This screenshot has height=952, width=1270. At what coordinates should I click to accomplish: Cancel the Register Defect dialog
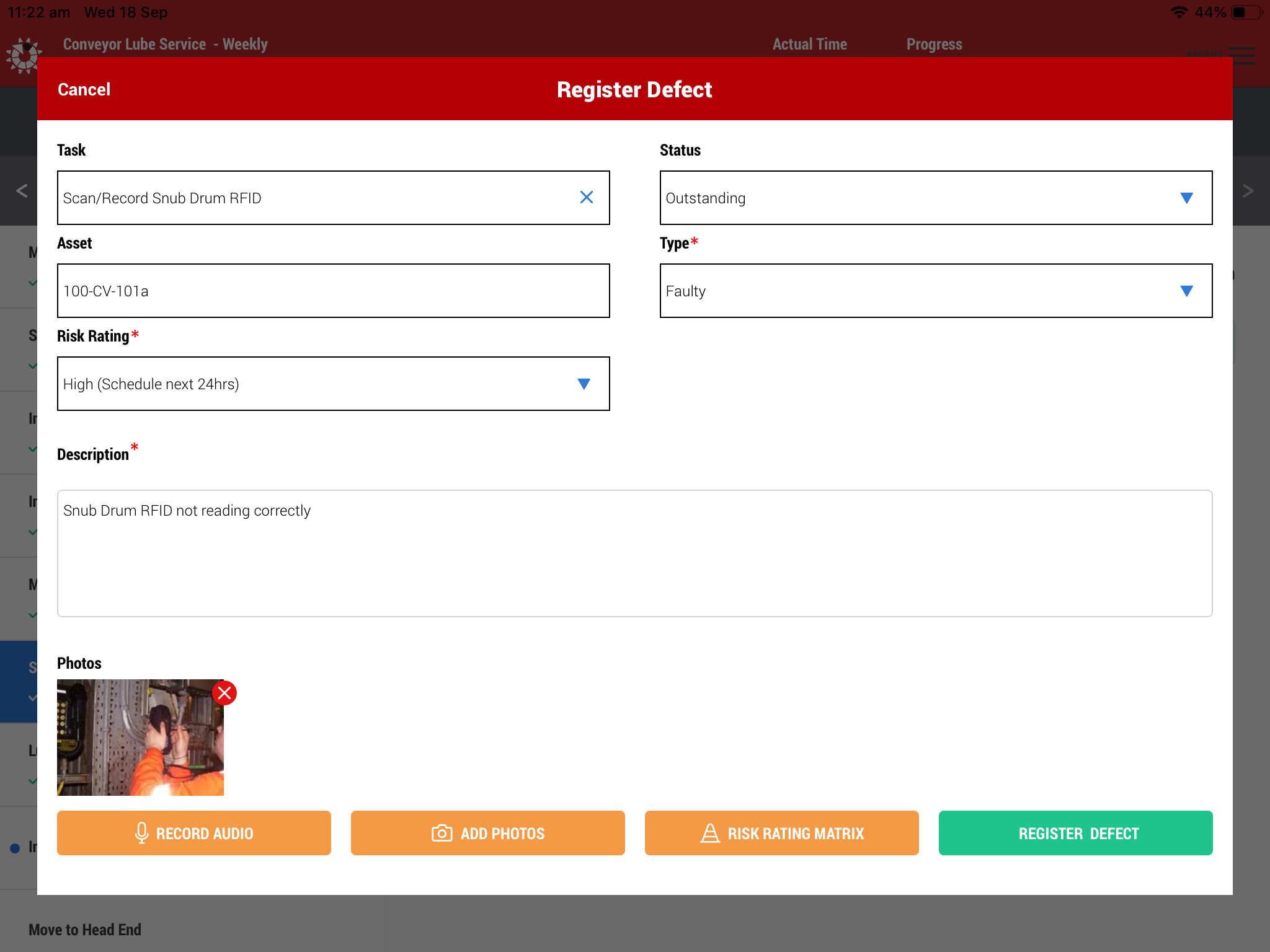[x=84, y=89]
